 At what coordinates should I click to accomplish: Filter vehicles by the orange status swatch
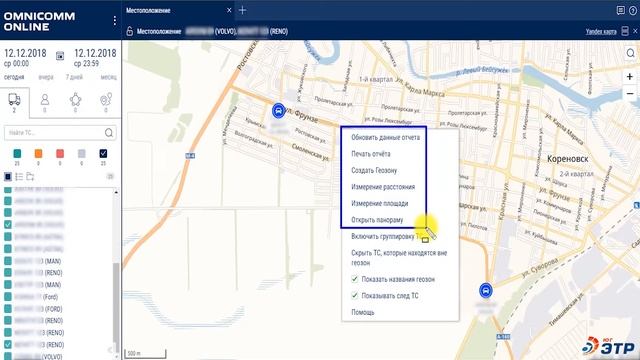[x=38, y=153]
